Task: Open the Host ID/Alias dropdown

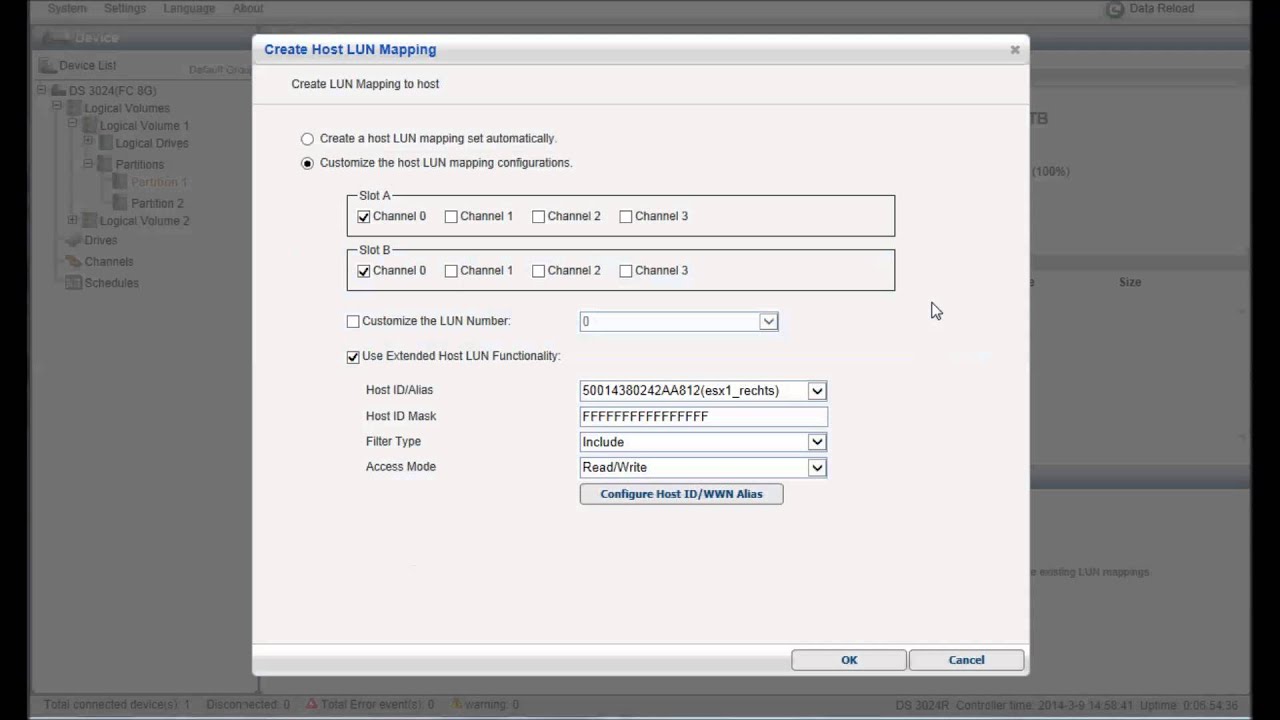Action: (817, 391)
